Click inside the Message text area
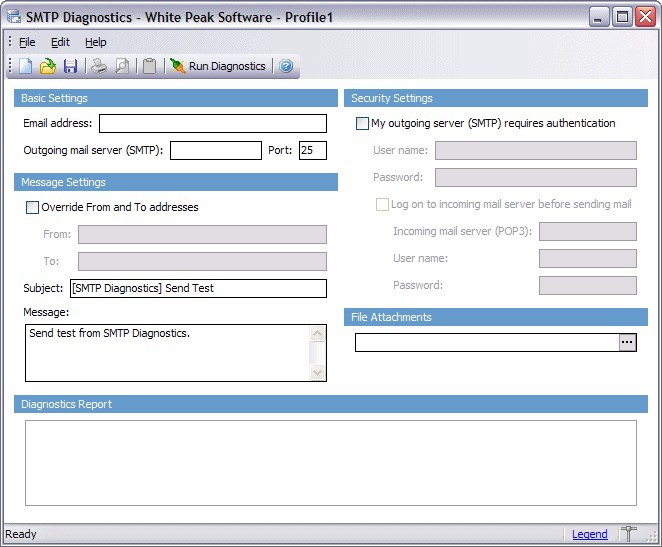662x547 pixels. 167,353
